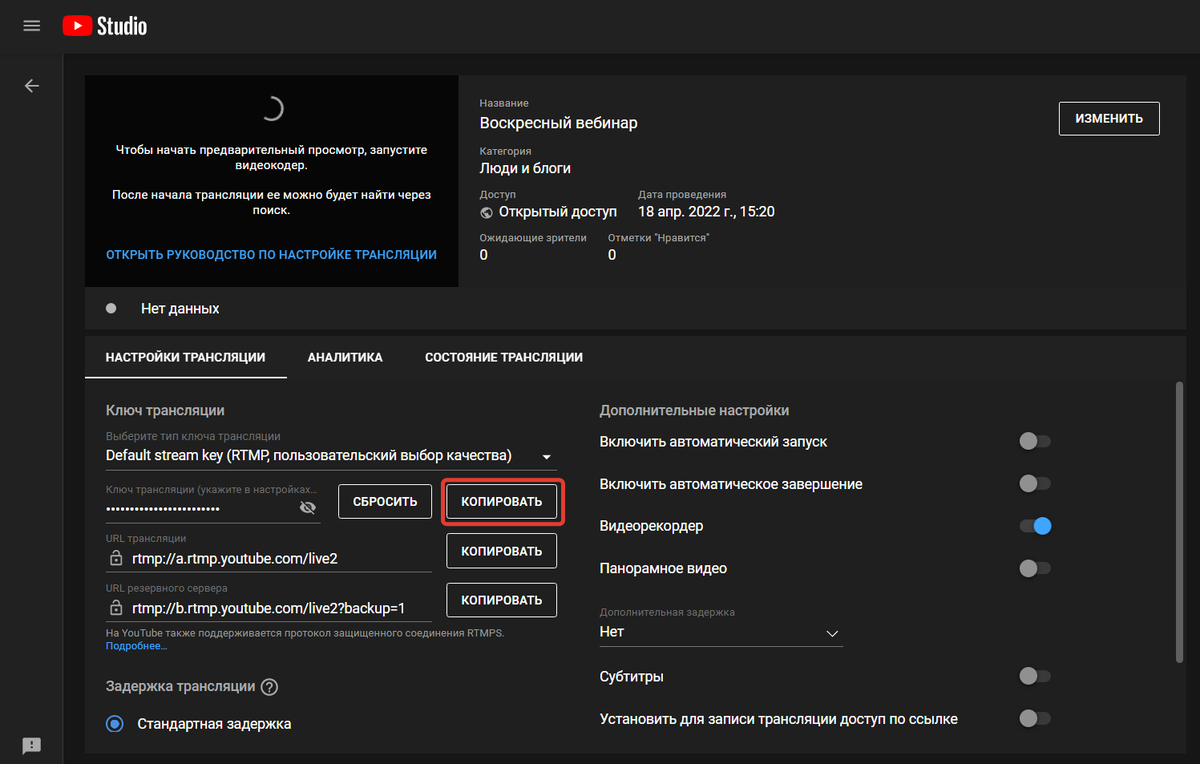1200x764 pixels.
Task: Select Стандартная задержка radio button
Action: point(115,724)
